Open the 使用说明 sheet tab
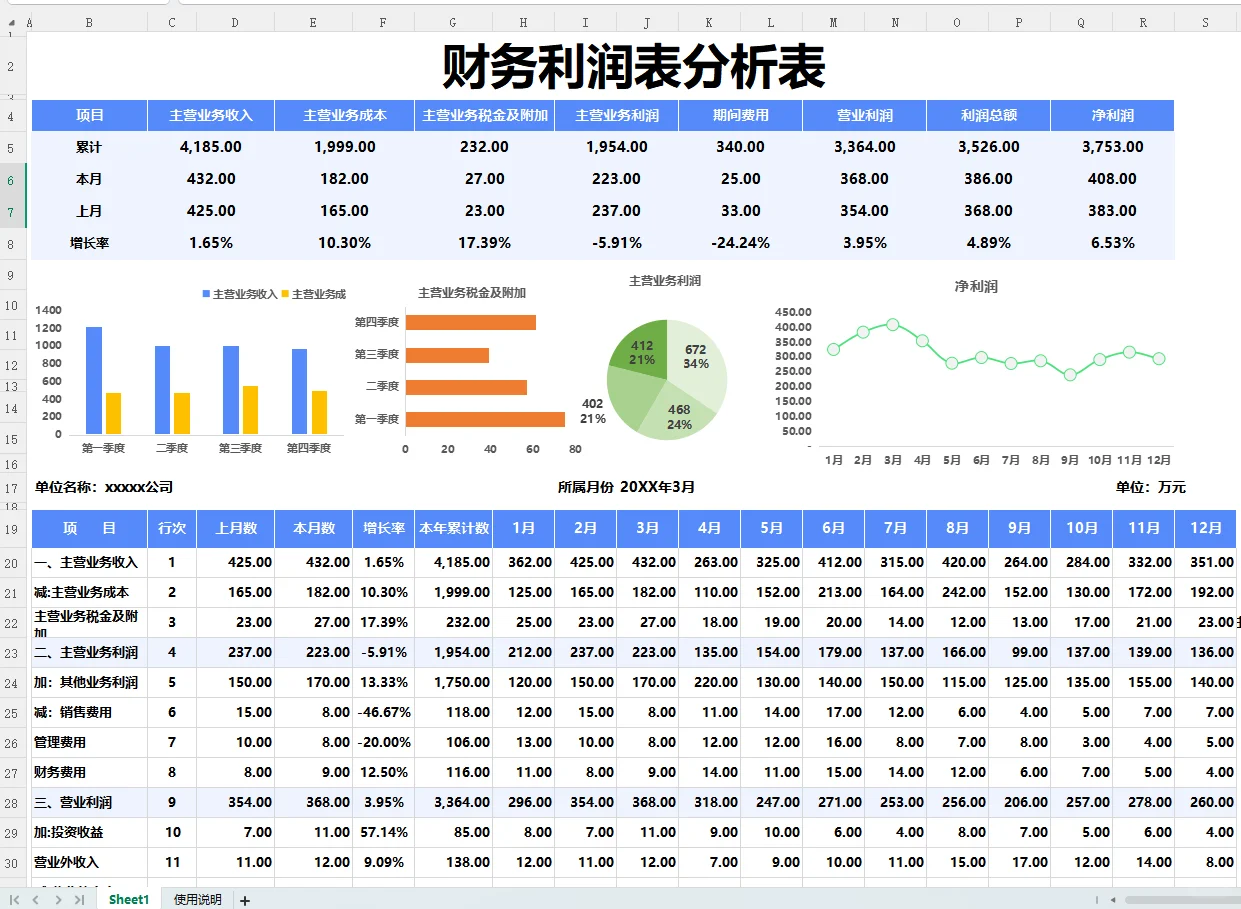Screen dimensions: 1241x909 (196, 899)
